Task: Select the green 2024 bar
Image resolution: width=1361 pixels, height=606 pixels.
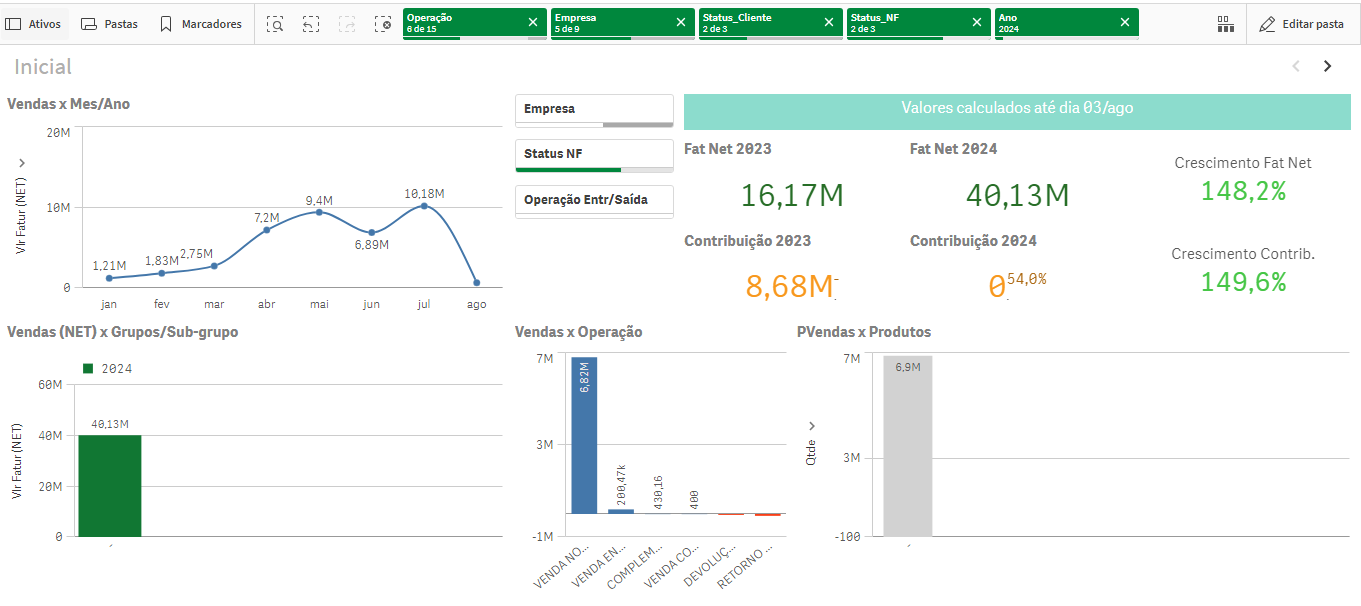Action: click(110, 486)
